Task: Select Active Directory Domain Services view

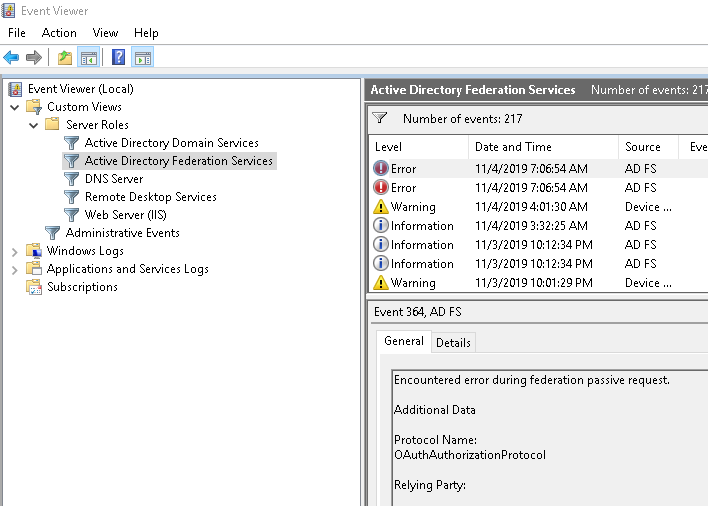Action: [x=172, y=143]
